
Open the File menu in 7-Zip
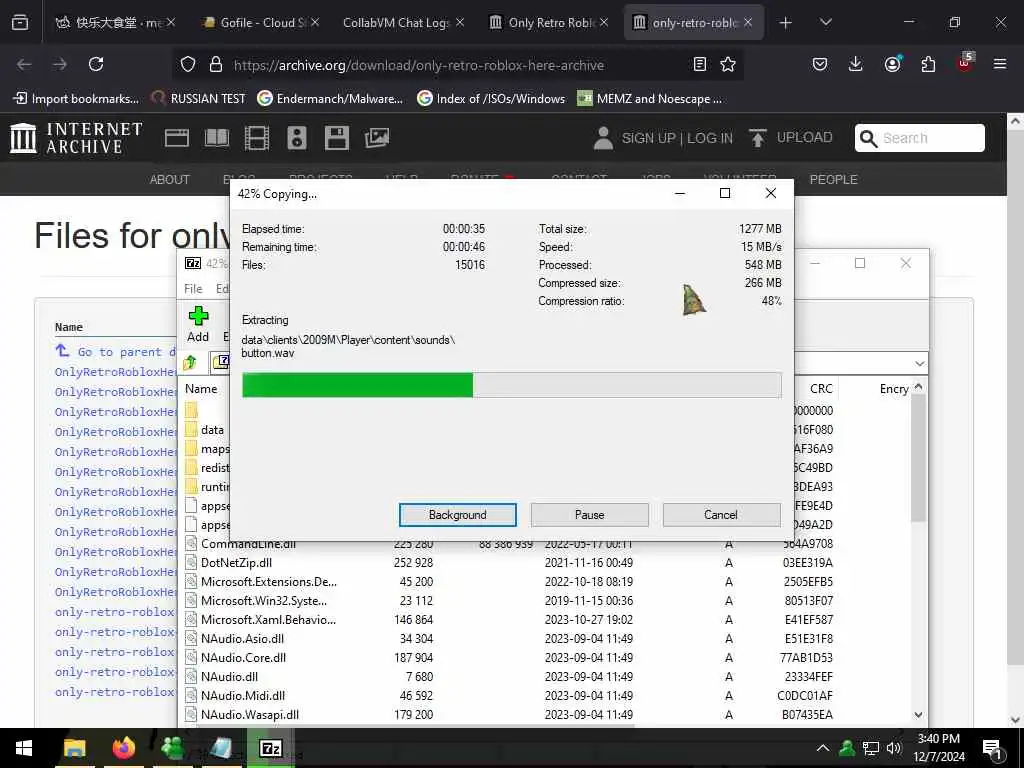click(x=193, y=289)
